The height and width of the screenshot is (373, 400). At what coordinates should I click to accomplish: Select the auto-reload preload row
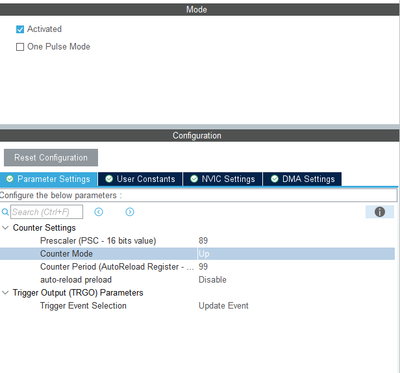pyautogui.click(x=197, y=280)
